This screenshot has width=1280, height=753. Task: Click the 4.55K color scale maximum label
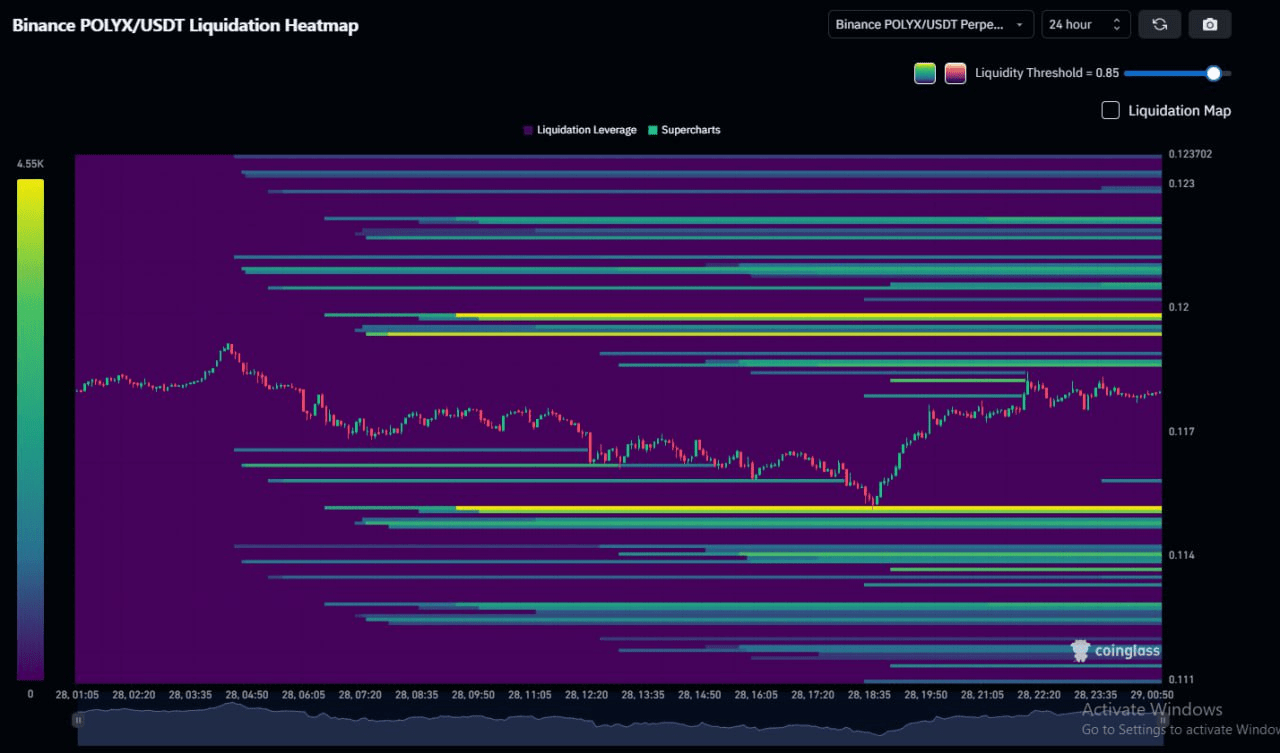[x=30, y=164]
